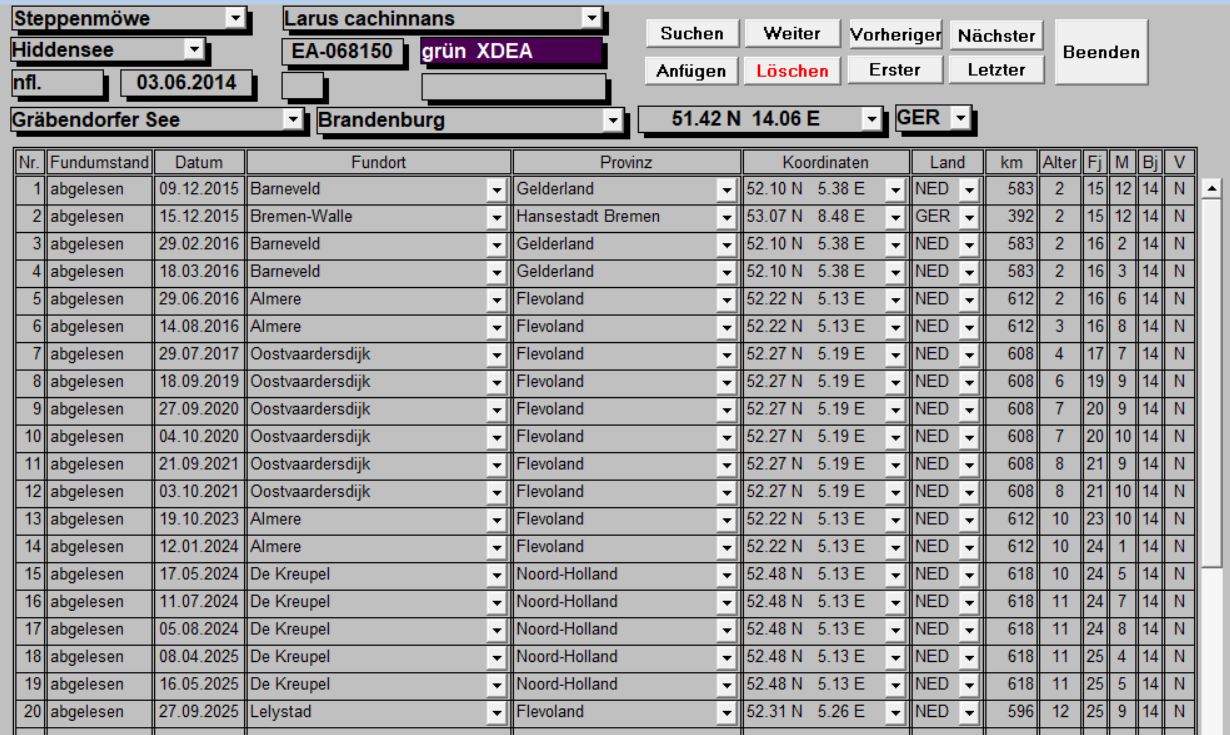Expand the Larus cachinnans dropdown
Screen dimensions: 1230x735
pos(592,18)
